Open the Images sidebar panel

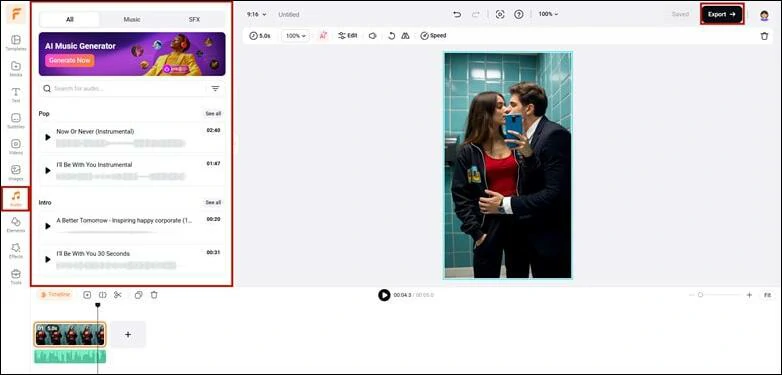16,173
